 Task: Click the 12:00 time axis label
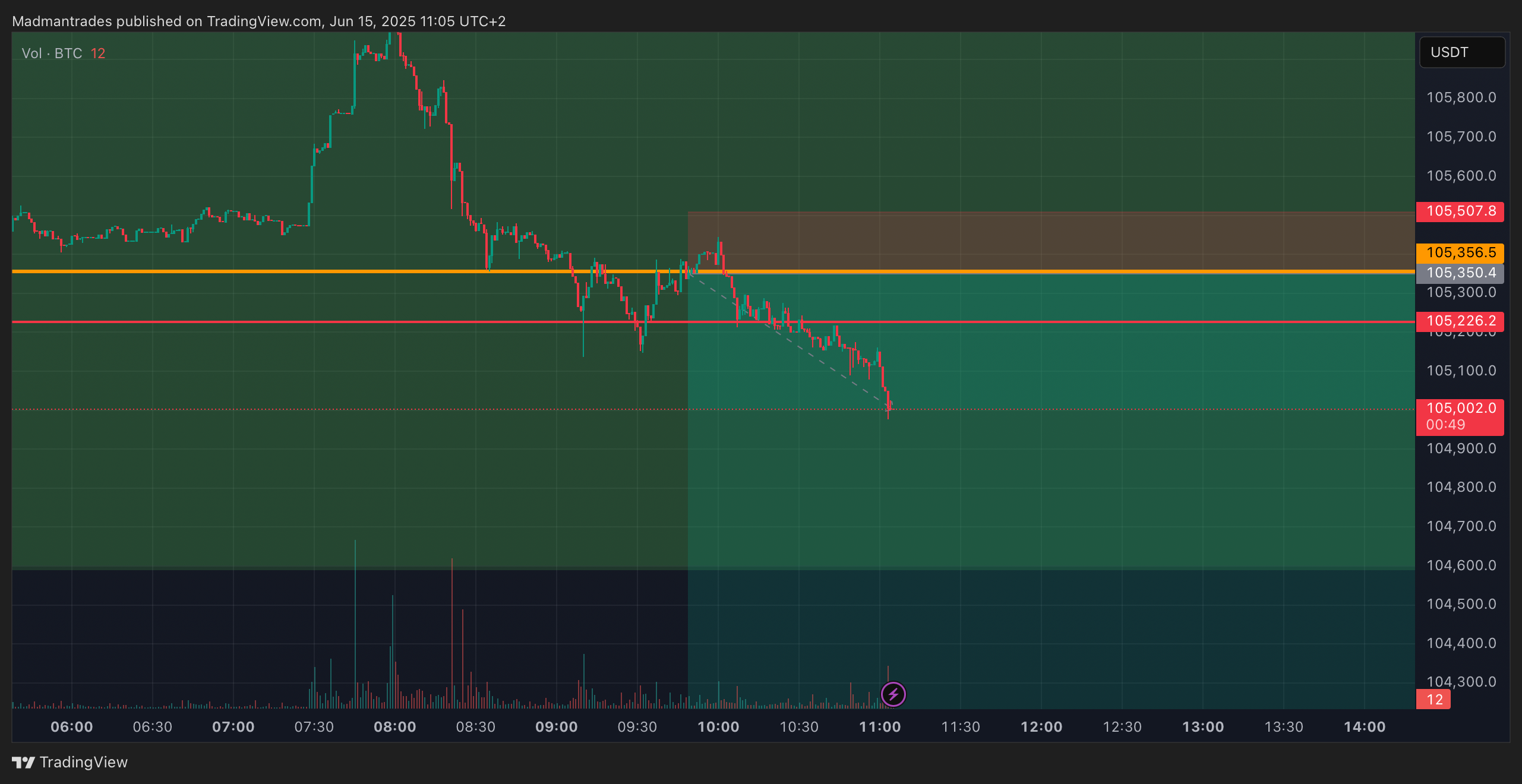coord(1041,727)
